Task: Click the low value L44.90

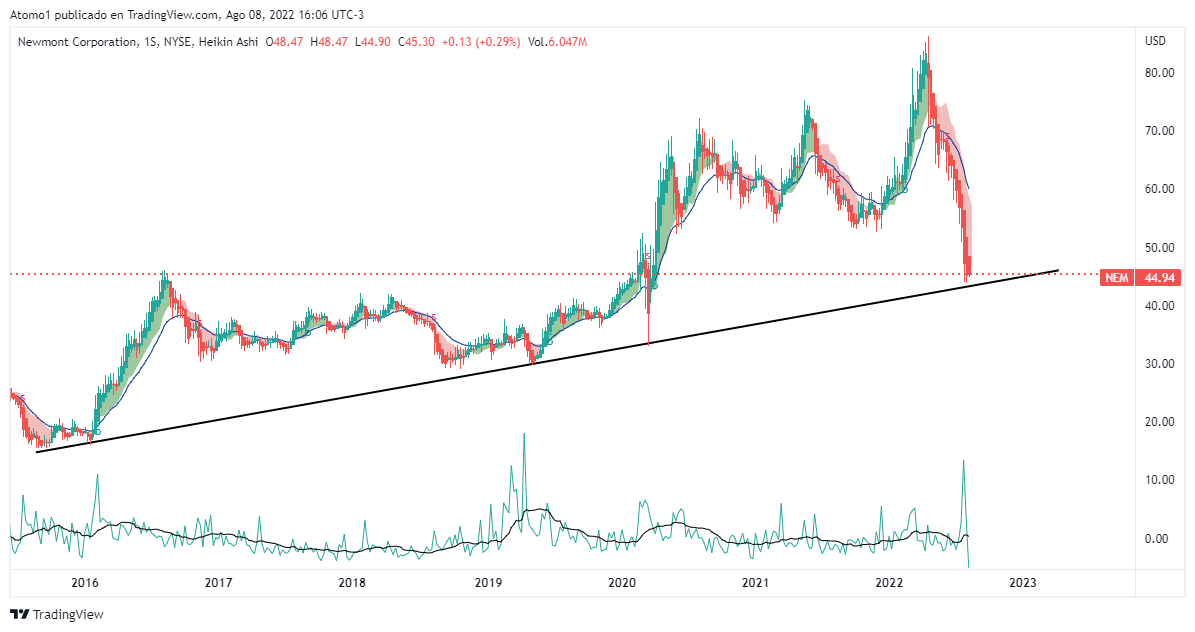Action: [372, 42]
